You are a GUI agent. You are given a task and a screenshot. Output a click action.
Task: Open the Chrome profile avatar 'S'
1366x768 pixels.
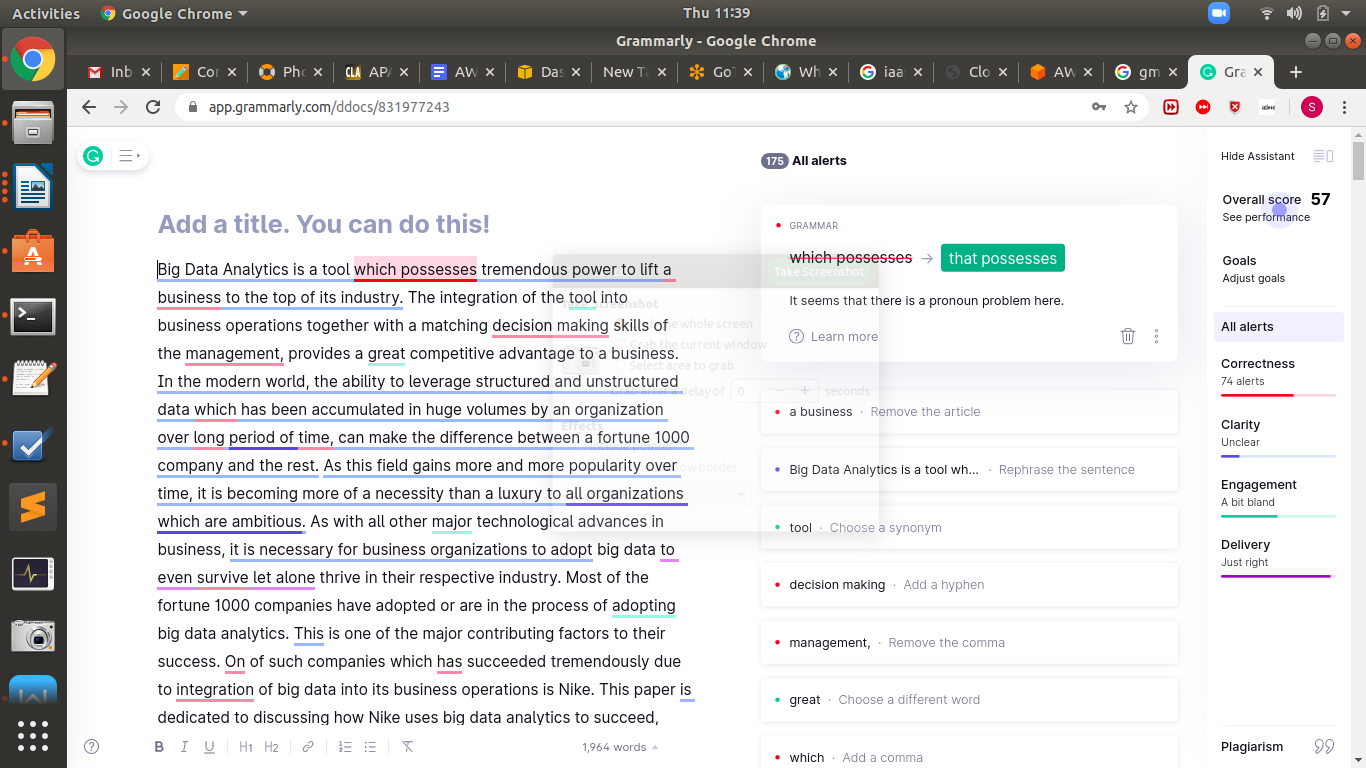(x=1312, y=107)
